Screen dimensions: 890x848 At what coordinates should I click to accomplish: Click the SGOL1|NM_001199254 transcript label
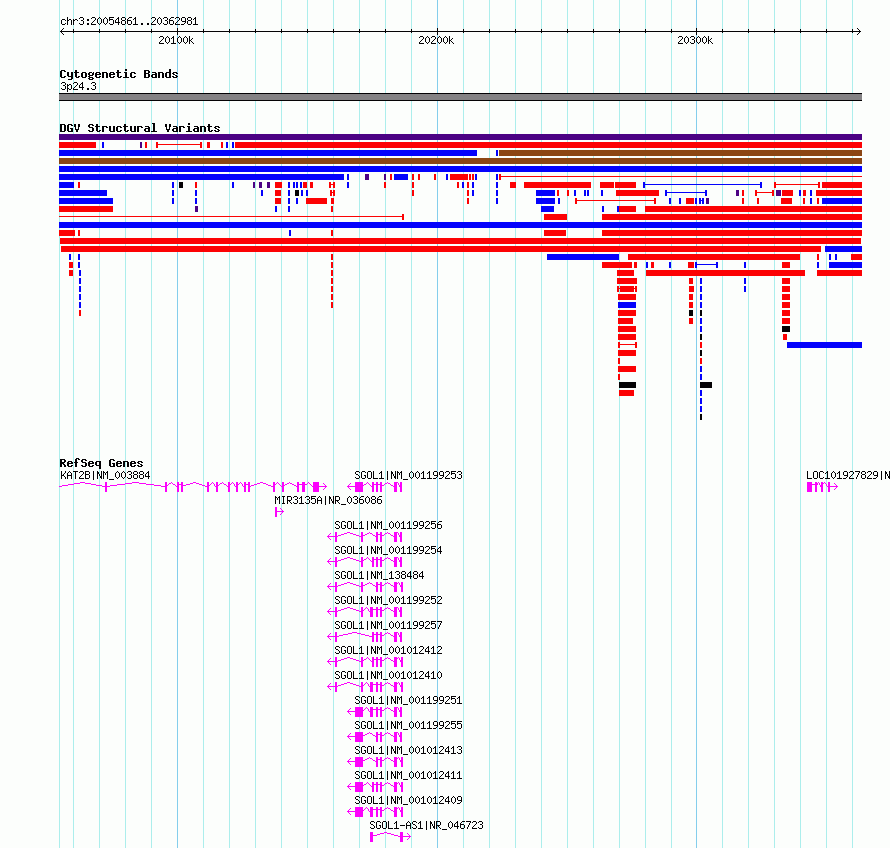click(x=388, y=550)
